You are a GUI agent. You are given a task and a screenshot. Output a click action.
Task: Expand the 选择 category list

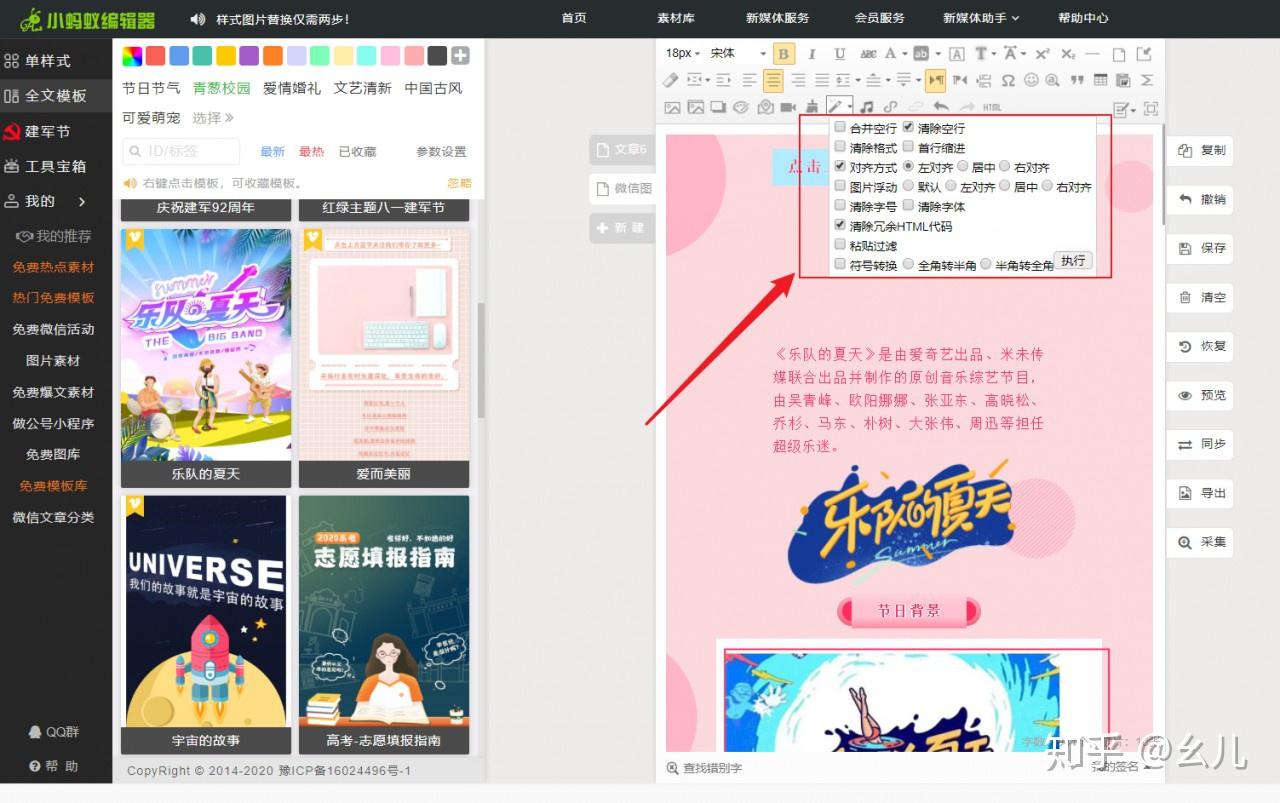(x=213, y=118)
